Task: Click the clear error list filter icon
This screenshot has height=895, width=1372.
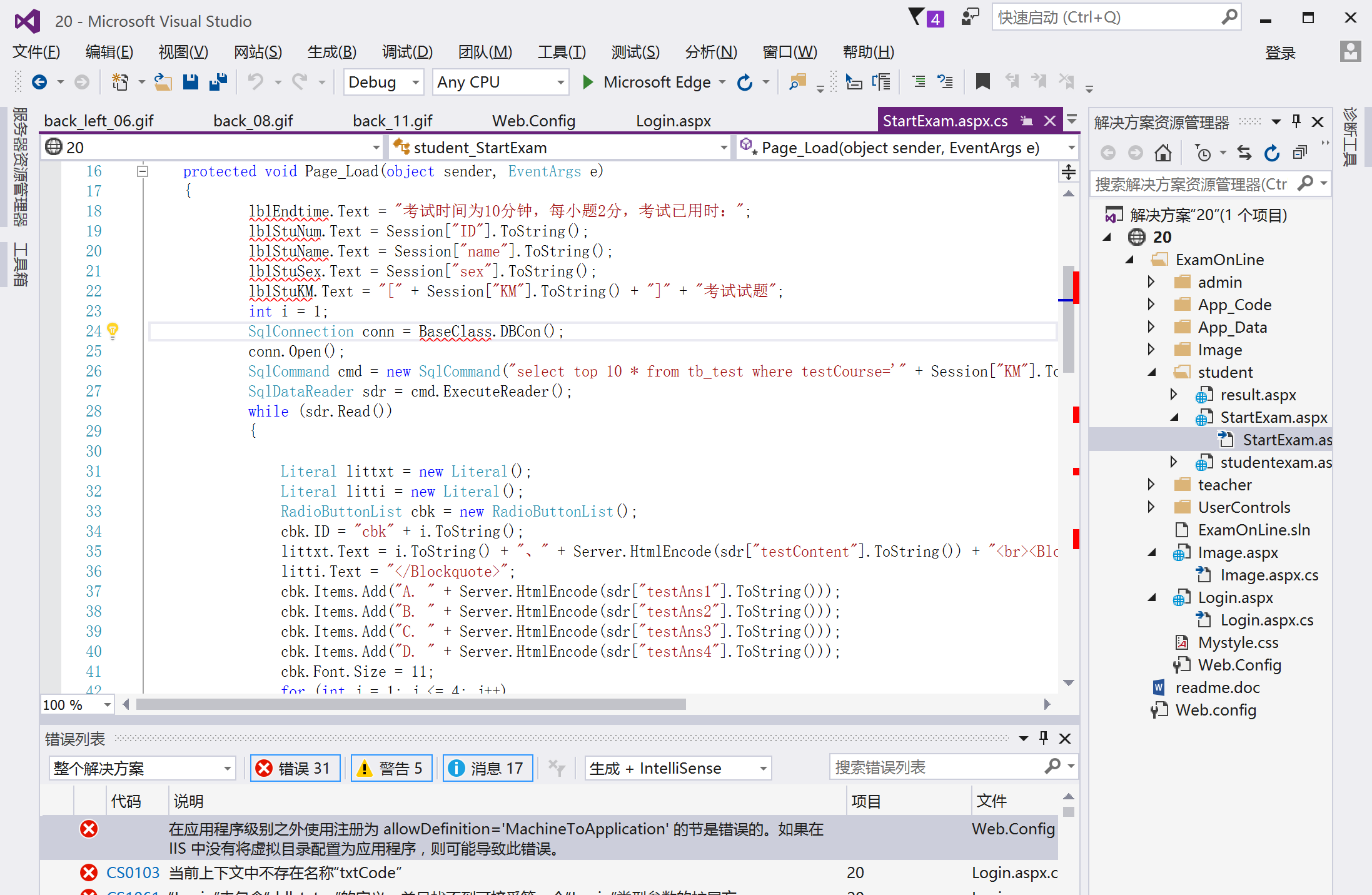Action: (x=556, y=767)
